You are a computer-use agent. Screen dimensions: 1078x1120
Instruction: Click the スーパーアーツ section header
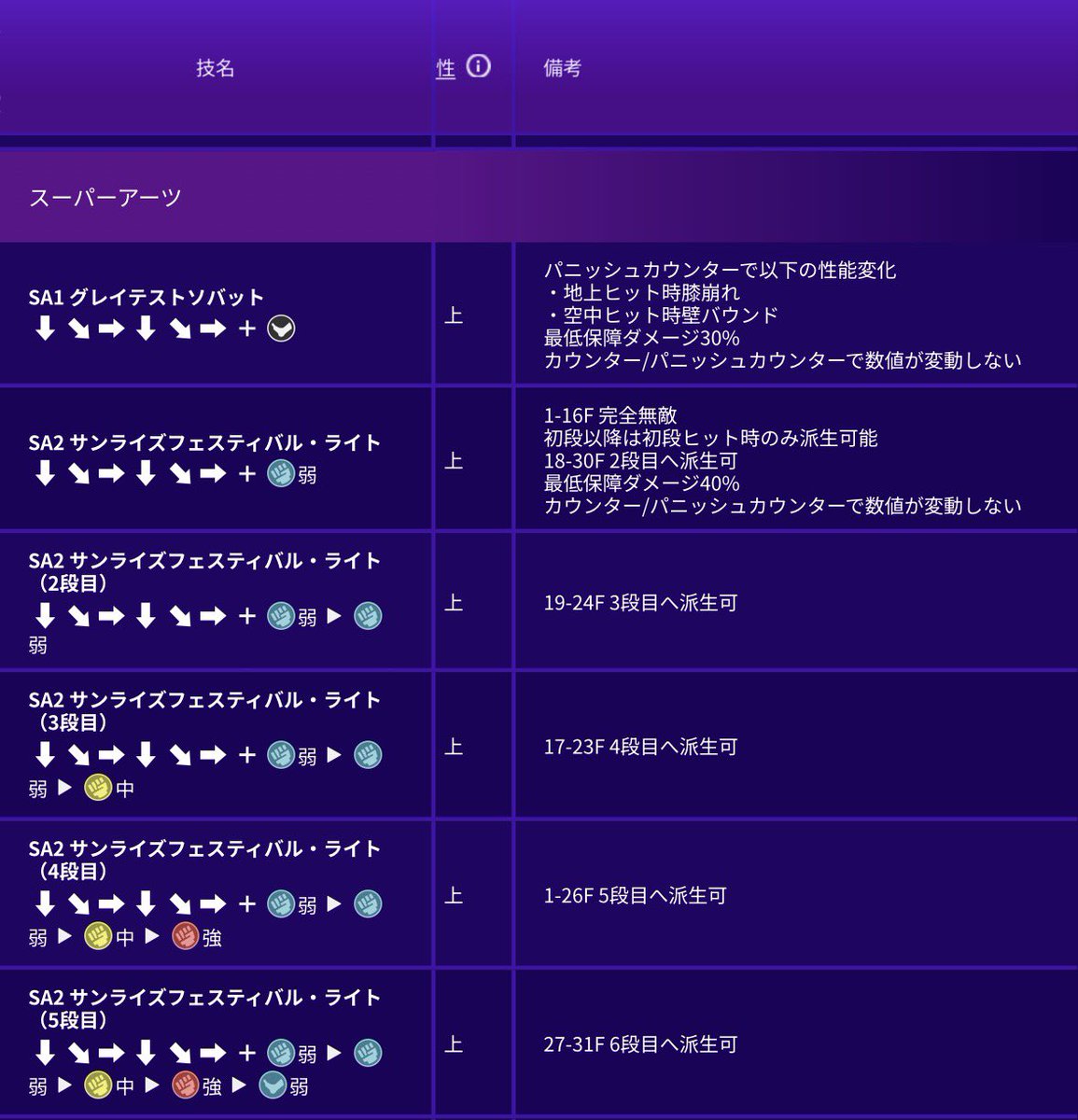(539, 197)
